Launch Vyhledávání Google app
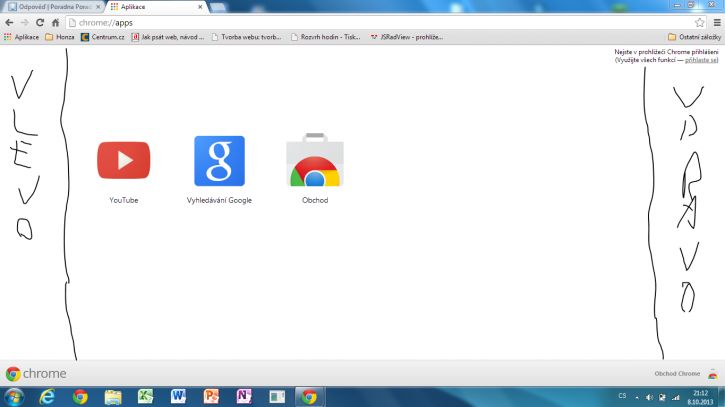 click(219, 161)
